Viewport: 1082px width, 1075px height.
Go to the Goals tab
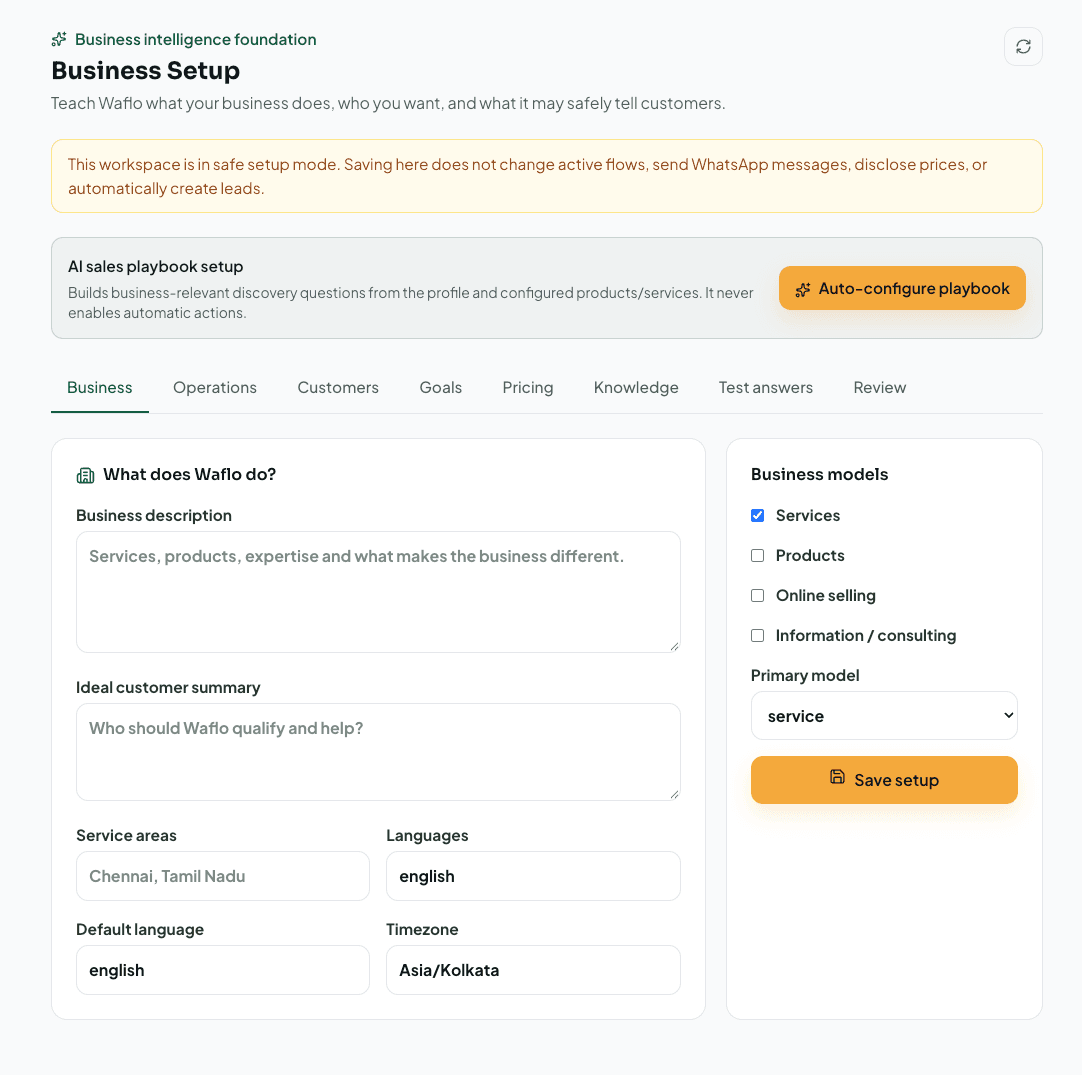pyautogui.click(x=440, y=388)
